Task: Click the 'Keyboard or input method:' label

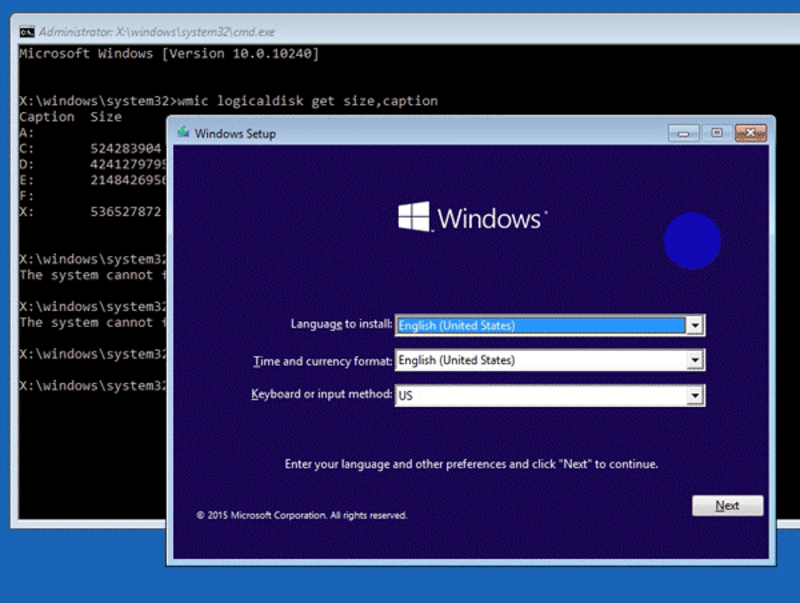Action: pyautogui.click(x=321, y=394)
